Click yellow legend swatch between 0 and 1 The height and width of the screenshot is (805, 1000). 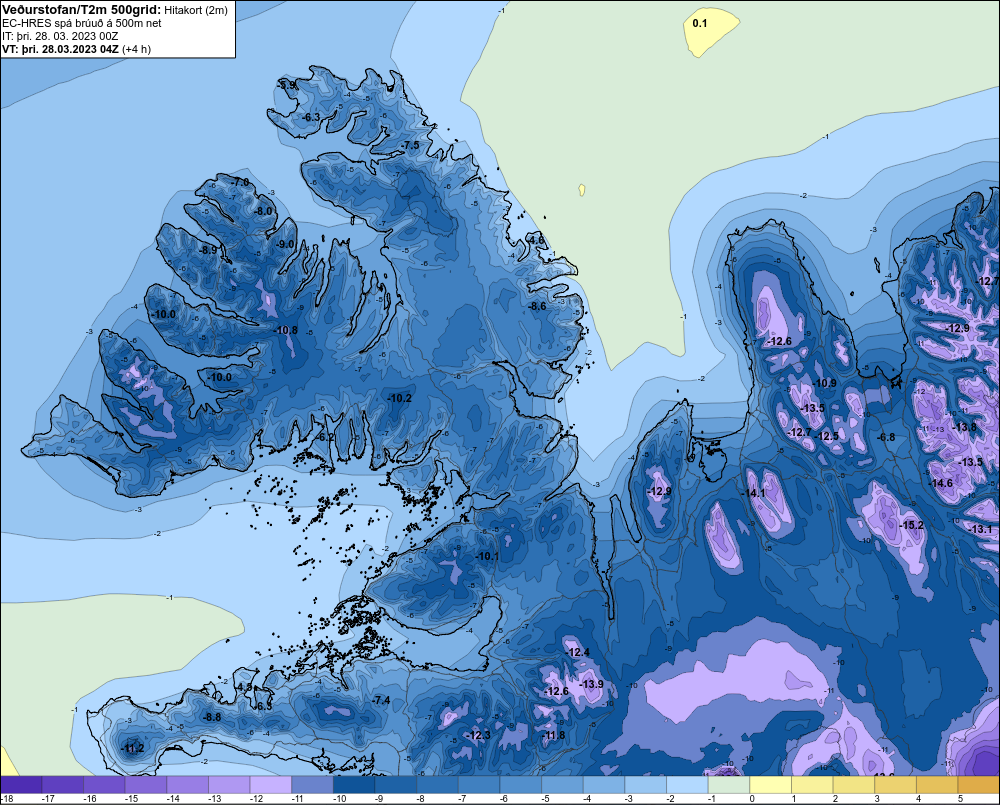click(x=770, y=785)
